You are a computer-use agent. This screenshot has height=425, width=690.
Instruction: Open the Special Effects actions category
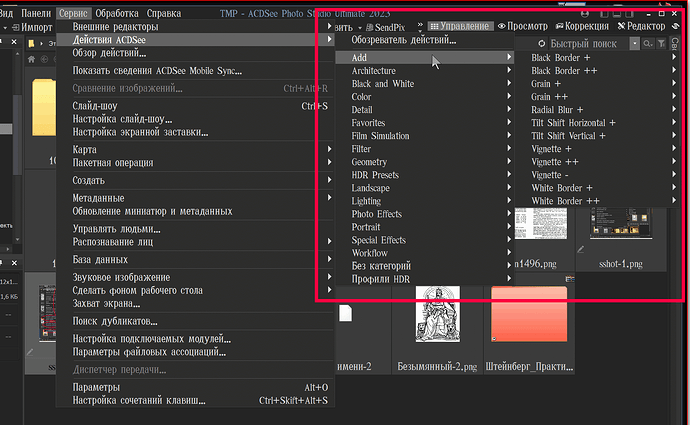pyautogui.click(x=425, y=240)
